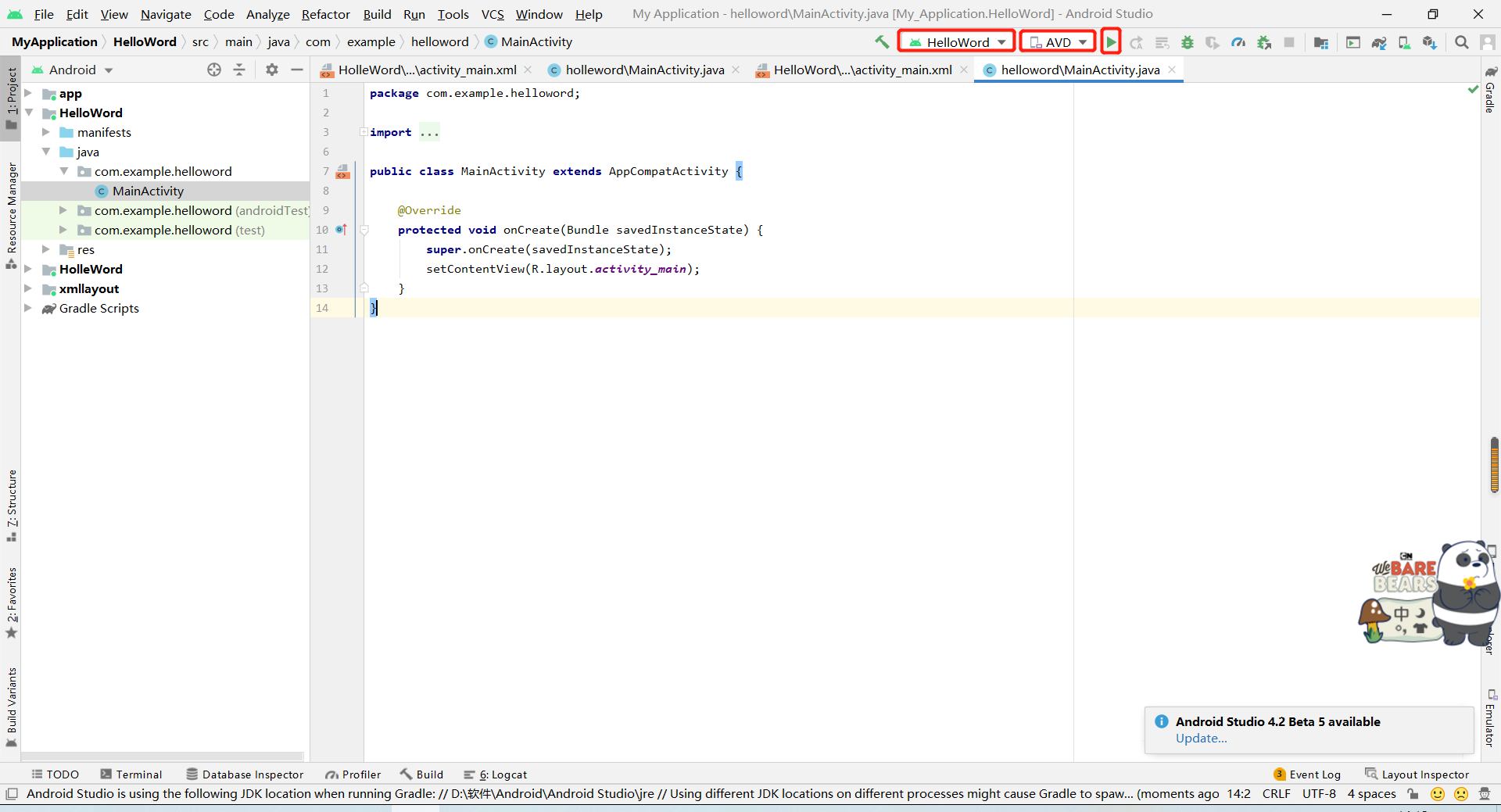Viewport: 1501px width, 812px height.
Task: Start debugging with the bug icon
Action: 1188,42
